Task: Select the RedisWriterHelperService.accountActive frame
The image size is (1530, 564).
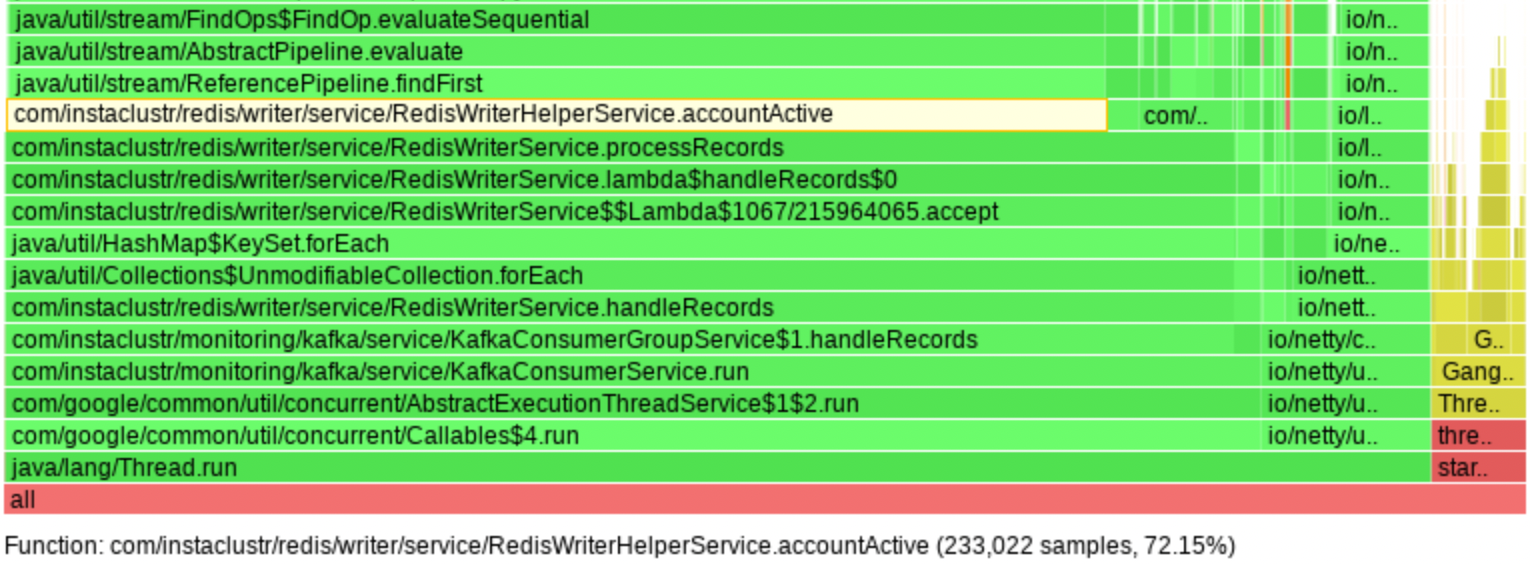Action: pos(556,115)
